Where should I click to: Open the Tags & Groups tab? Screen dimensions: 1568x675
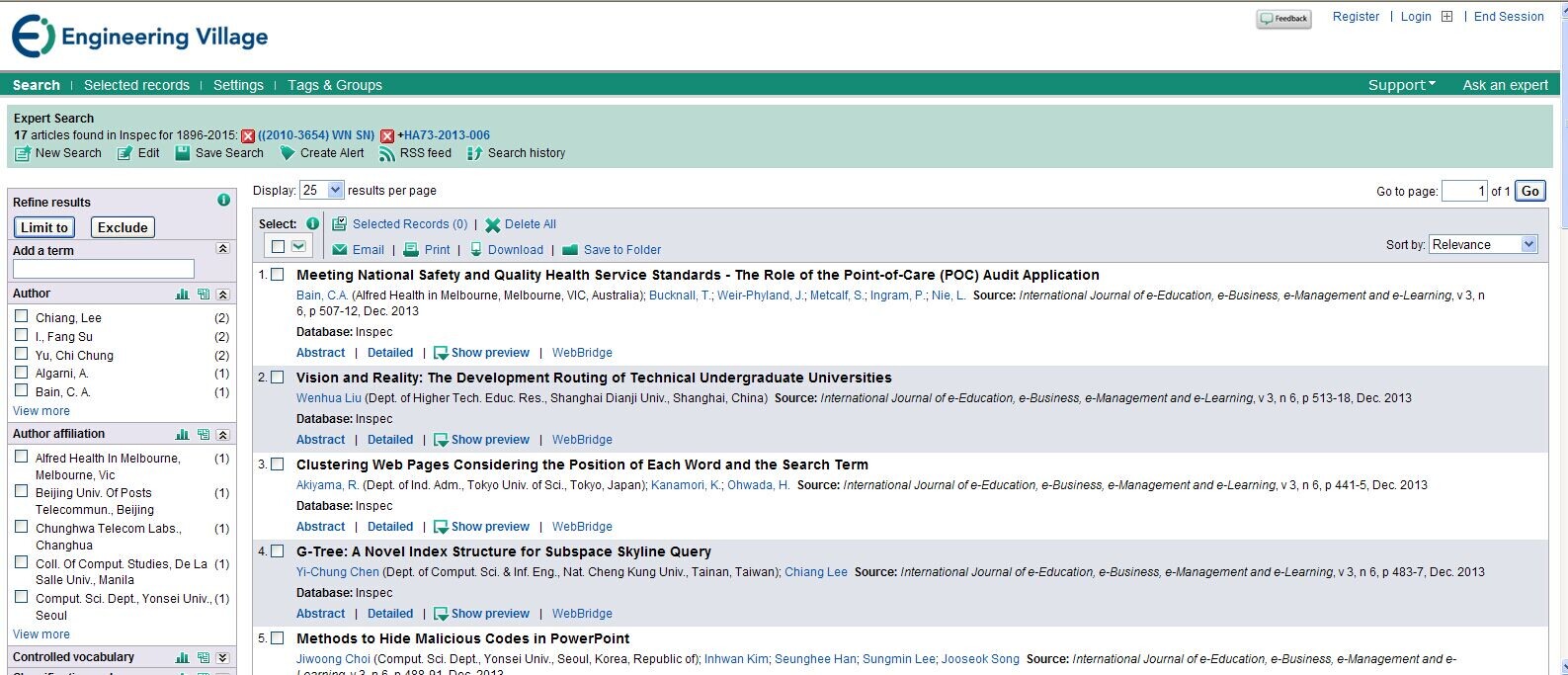pos(335,85)
